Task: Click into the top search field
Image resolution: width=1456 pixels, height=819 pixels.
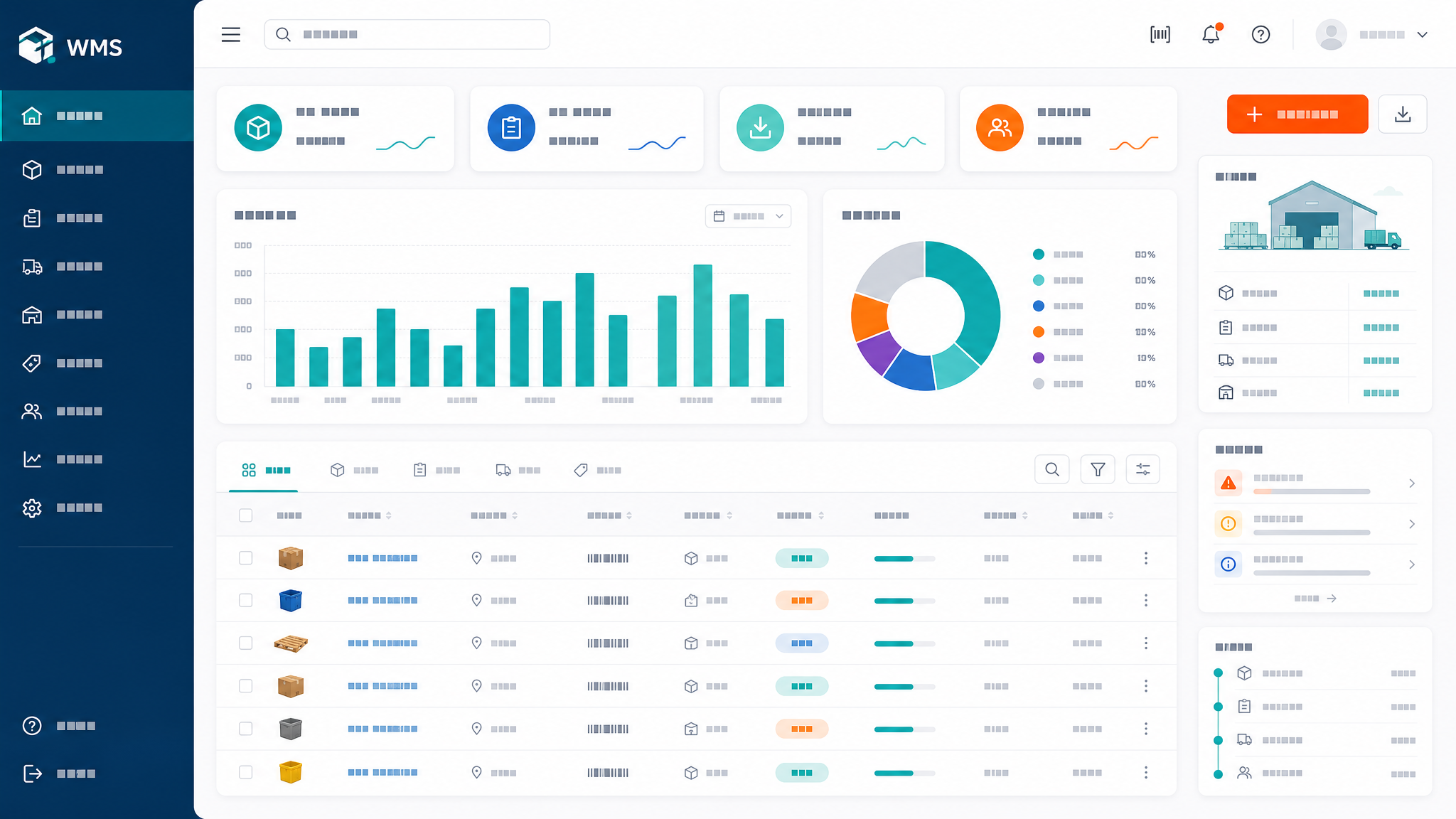Action: pyautogui.click(x=407, y=34)
